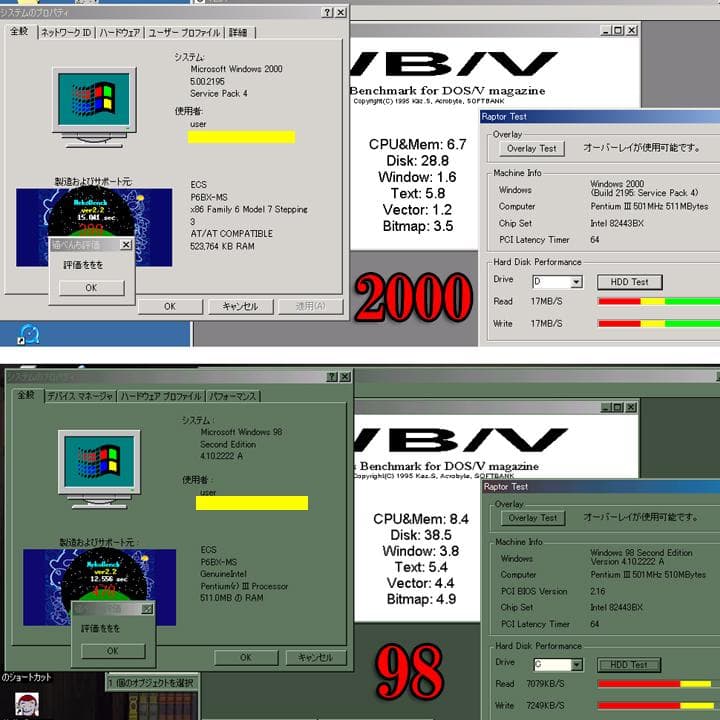Click OK in Windows 2000 system properties dialog

click(170, 306)
